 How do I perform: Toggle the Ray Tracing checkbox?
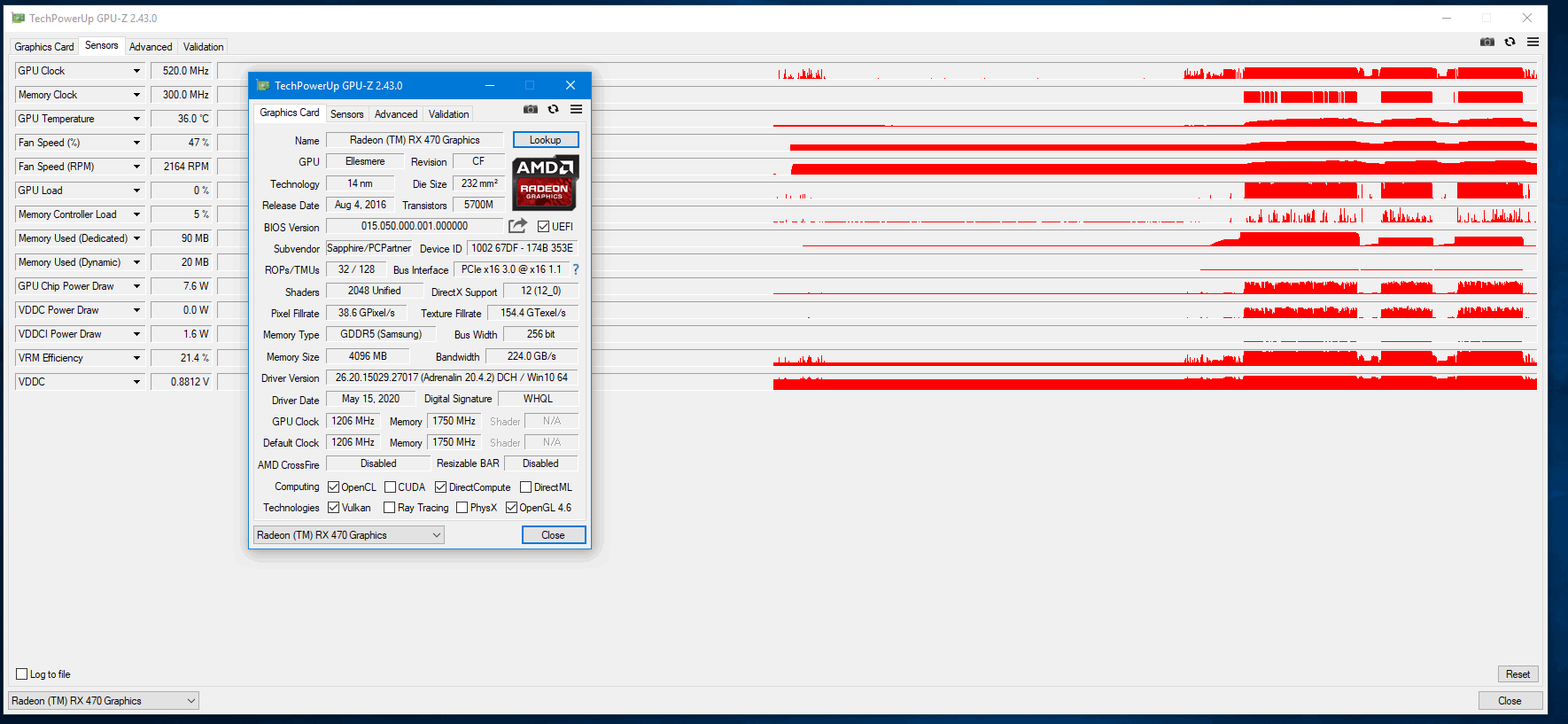coord(389,508)
